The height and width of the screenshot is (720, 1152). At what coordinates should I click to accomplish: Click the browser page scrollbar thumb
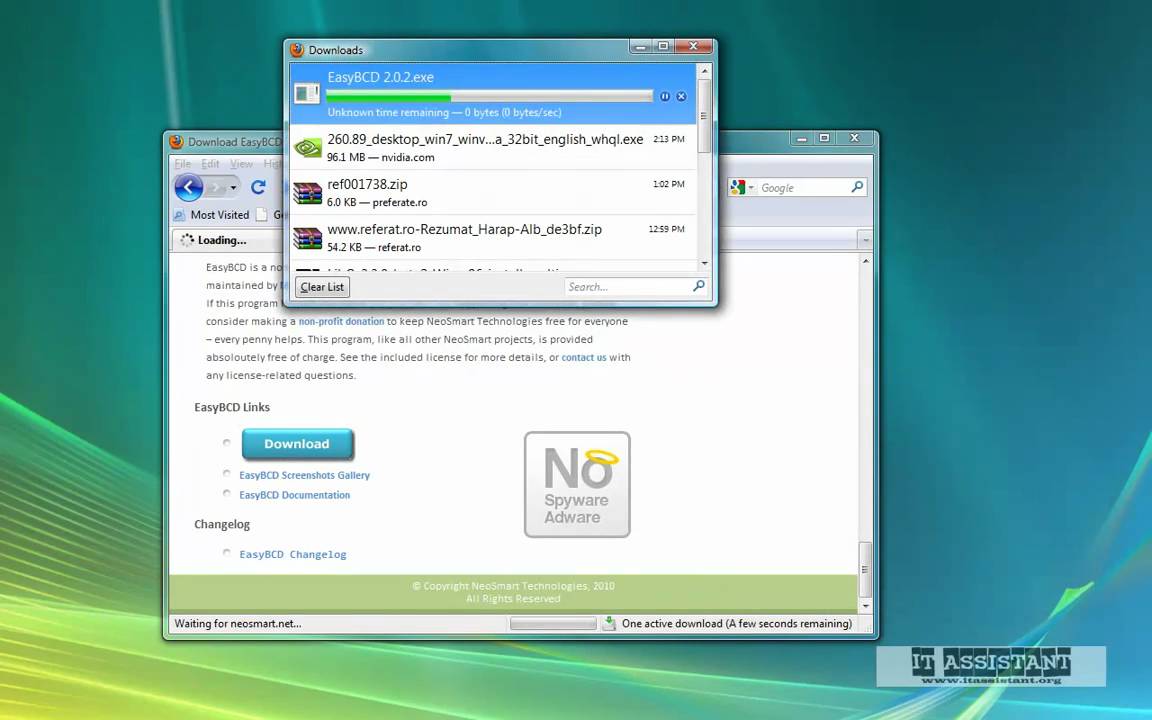pos(865,569)
